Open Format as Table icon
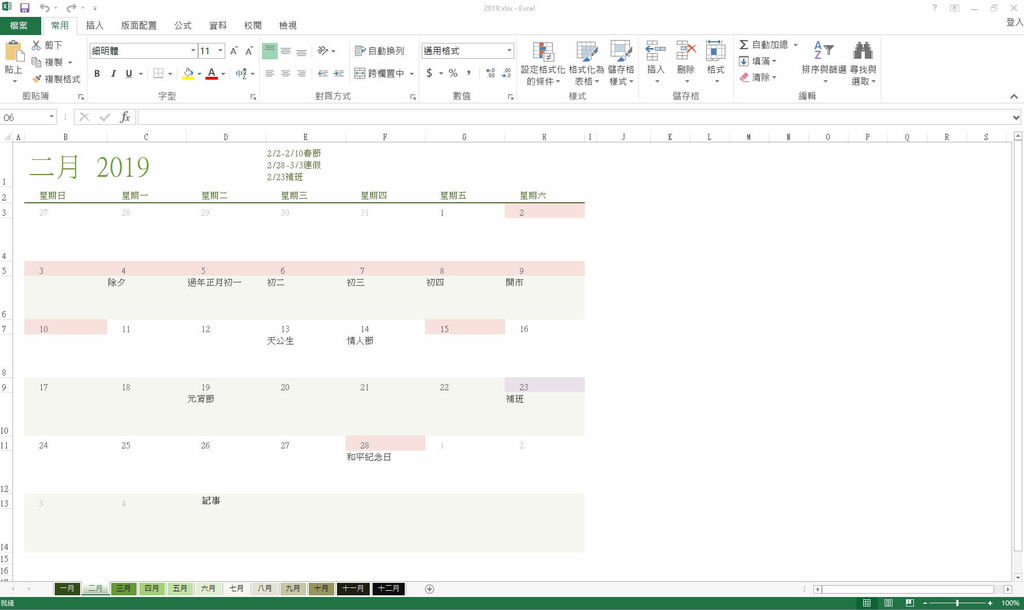 [x=586, y=52]
